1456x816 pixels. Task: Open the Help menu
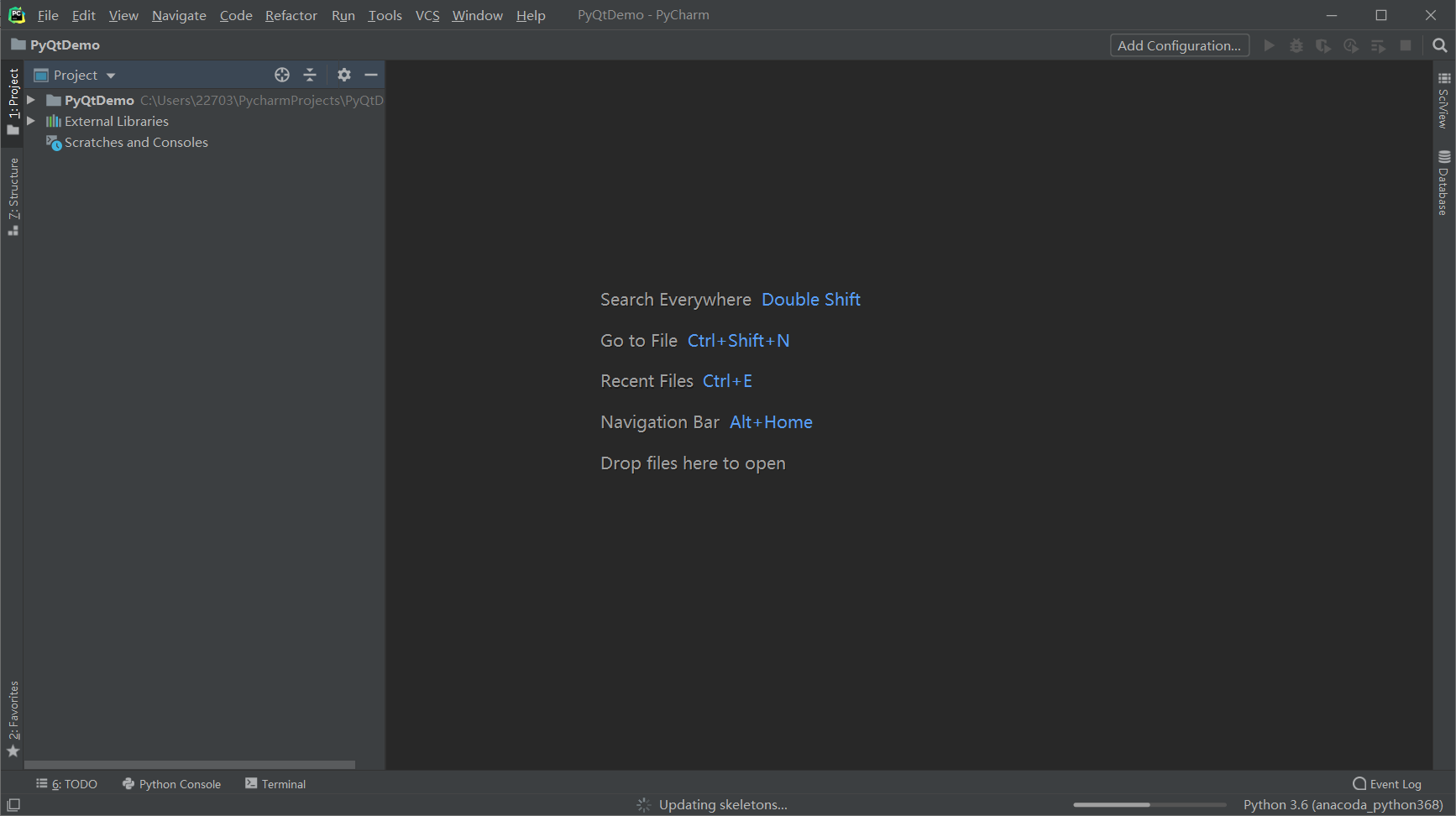pyautogui.click(x=531, y=15)
